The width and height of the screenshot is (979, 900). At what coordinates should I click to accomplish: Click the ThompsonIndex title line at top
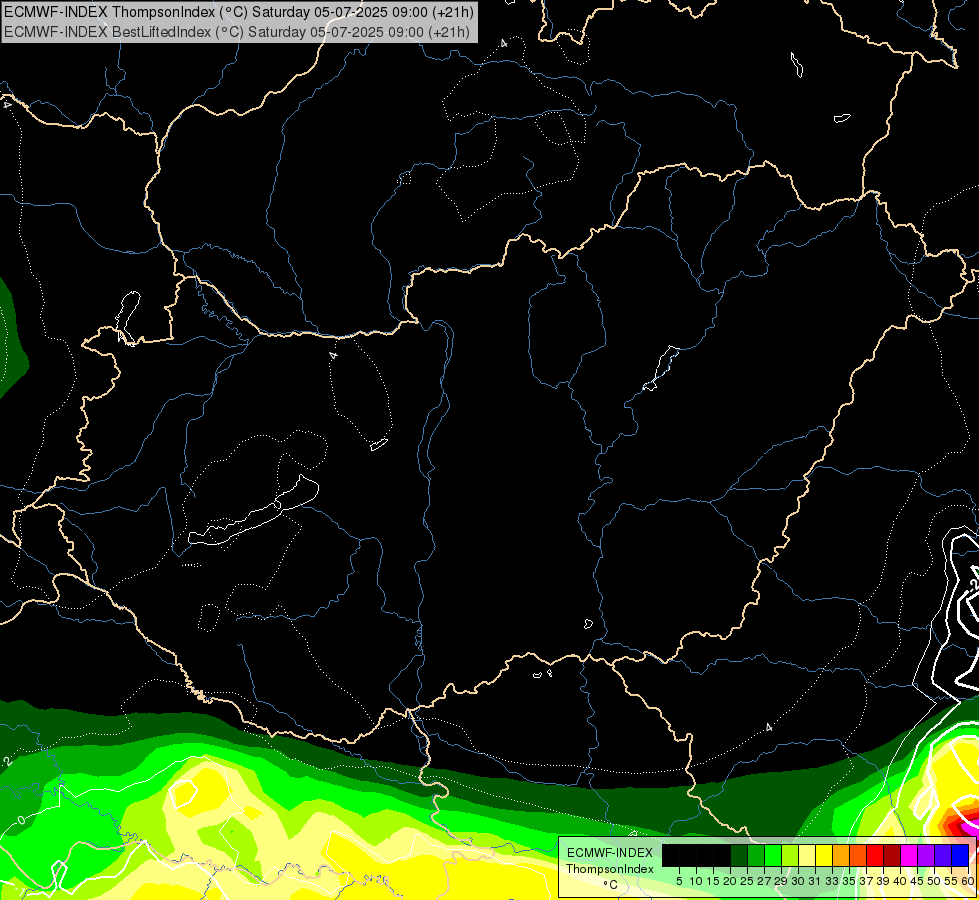239,12
